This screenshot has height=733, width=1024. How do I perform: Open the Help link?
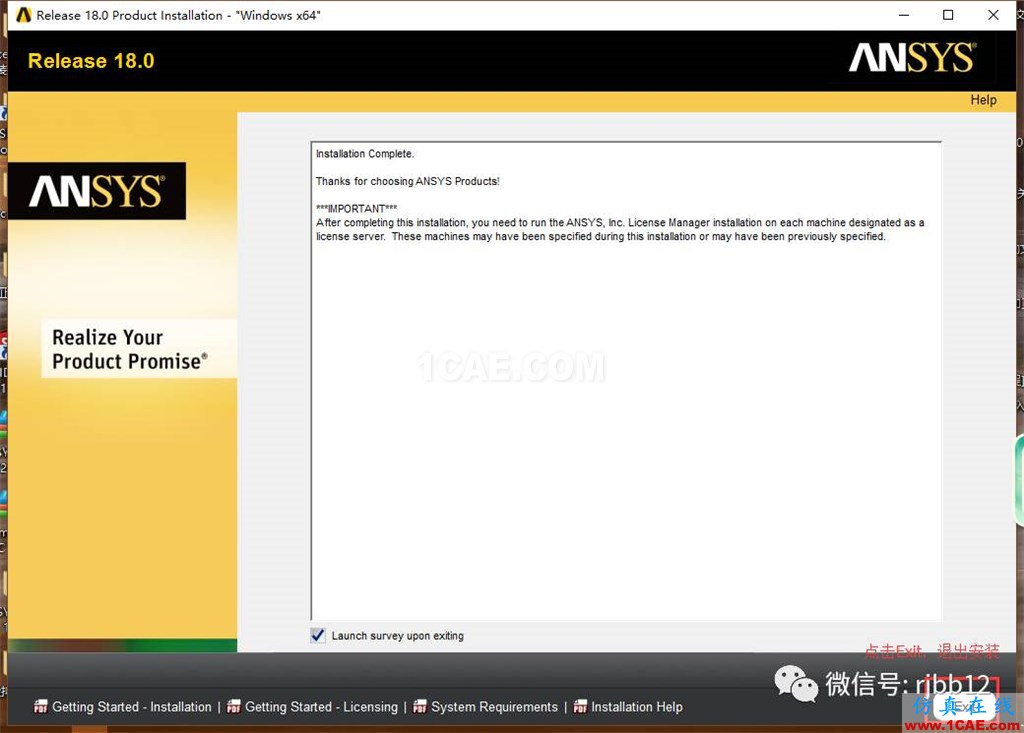tap(983, 100)
